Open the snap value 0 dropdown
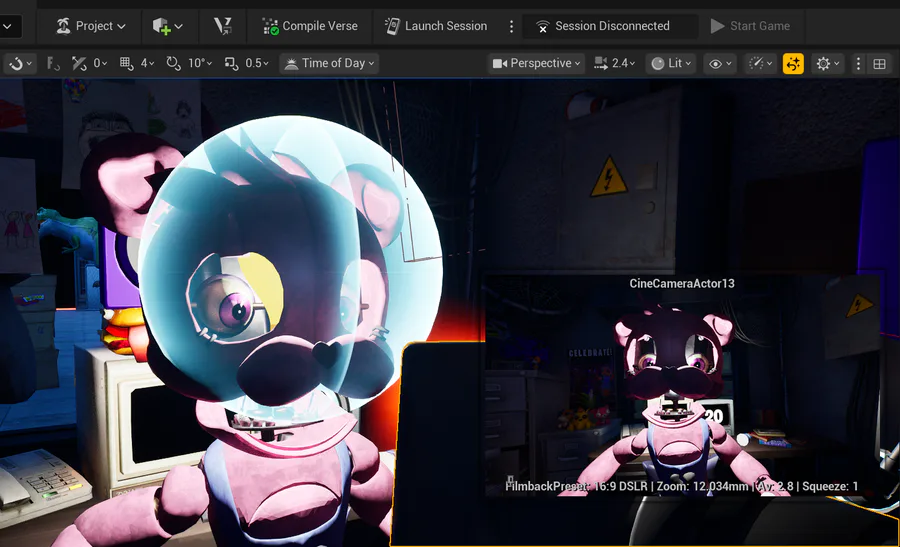900x547 pixels. (x=100, y=63)
